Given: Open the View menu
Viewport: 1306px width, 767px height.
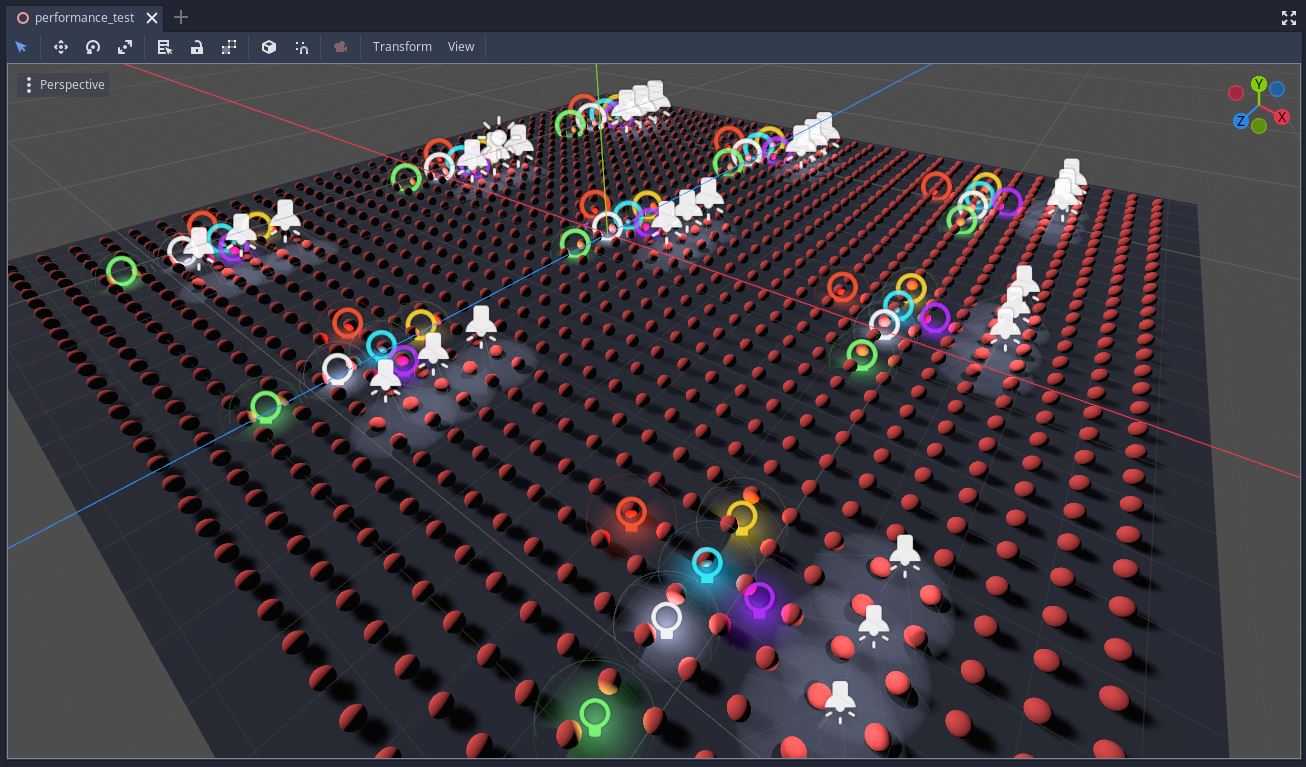Looking at the screenshot, I should point(461,47).
